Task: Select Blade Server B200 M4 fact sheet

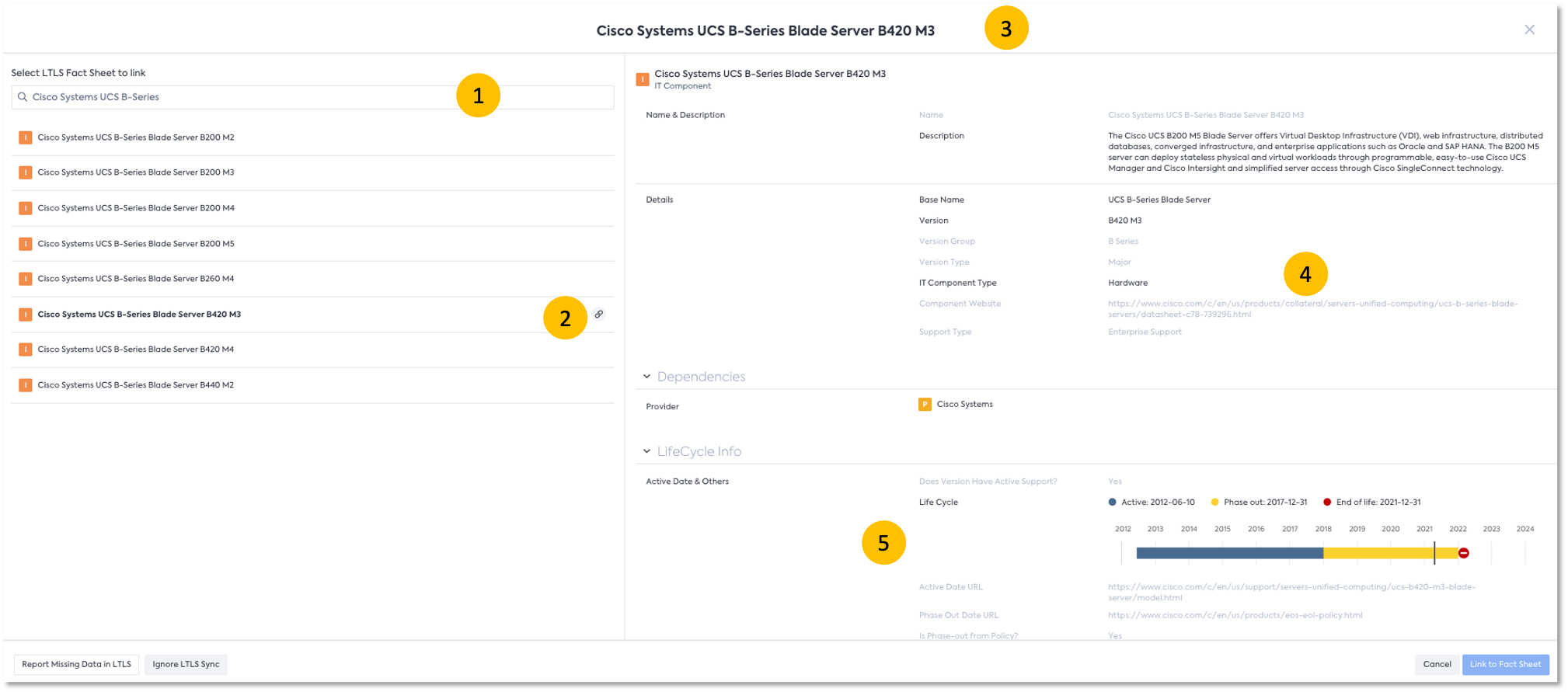Action: click(x=312, y=208)
